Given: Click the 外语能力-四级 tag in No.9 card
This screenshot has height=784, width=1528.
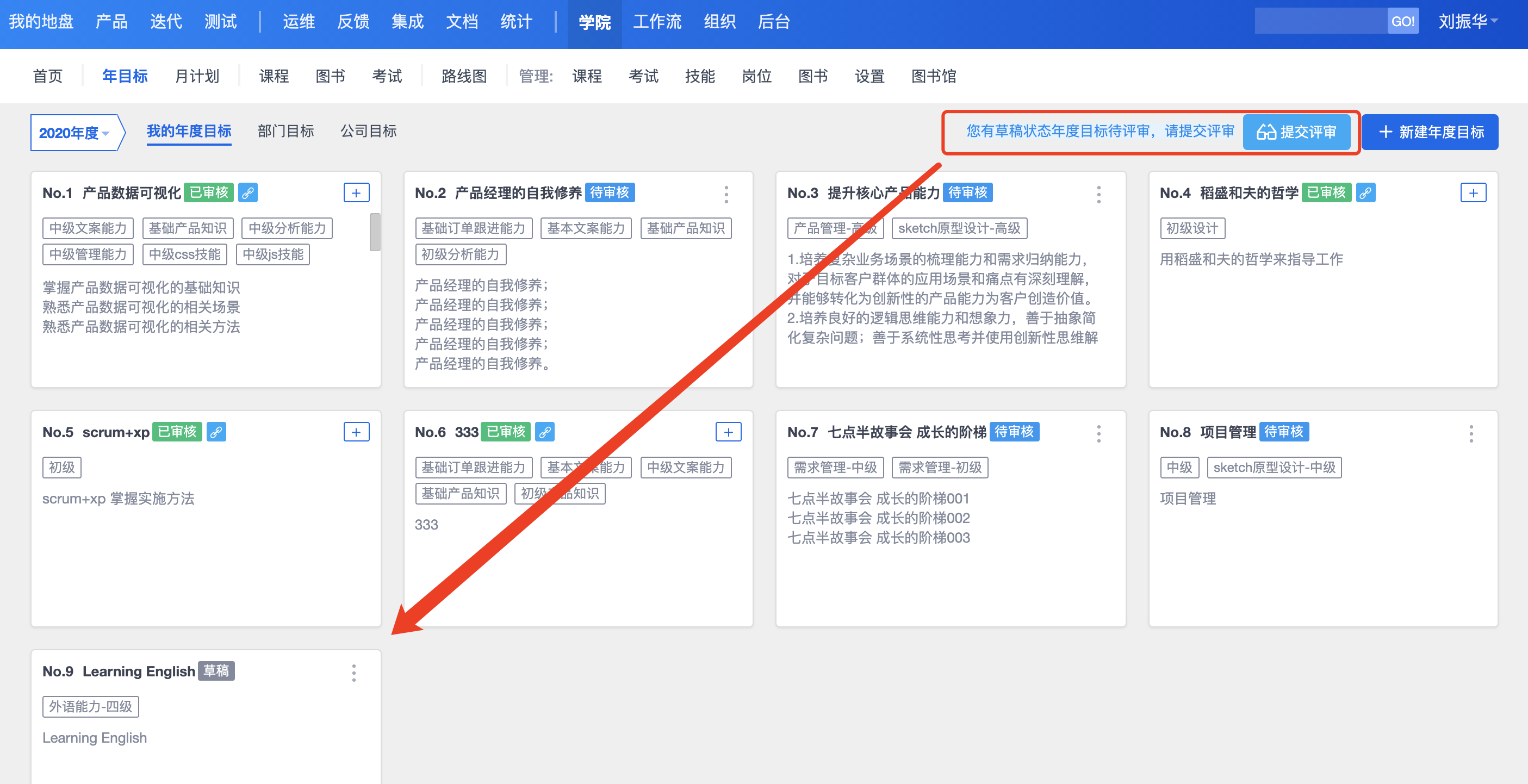Looking at the screenshot, I should coord(91,707).
